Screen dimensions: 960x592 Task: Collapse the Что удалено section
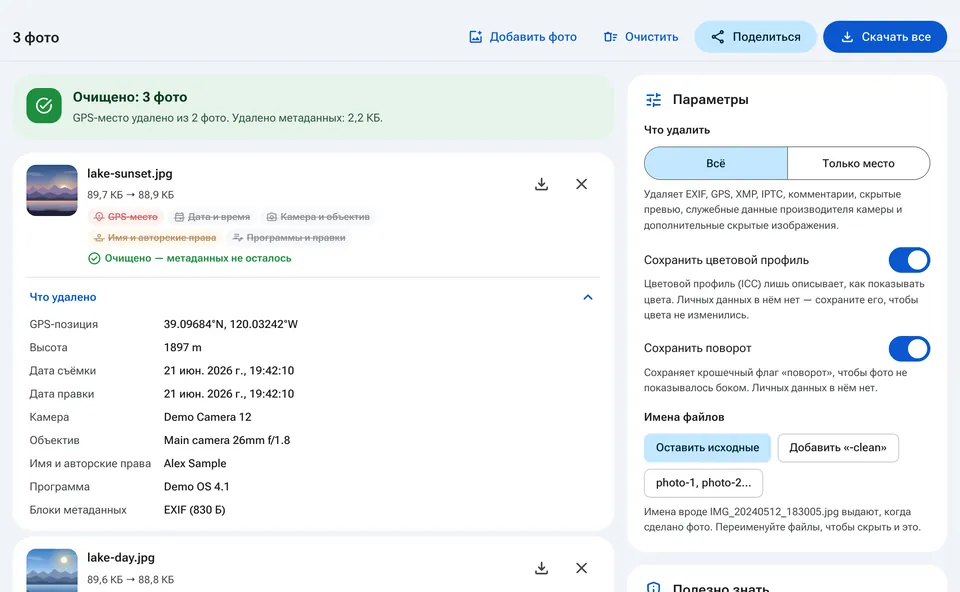point(313,297)
